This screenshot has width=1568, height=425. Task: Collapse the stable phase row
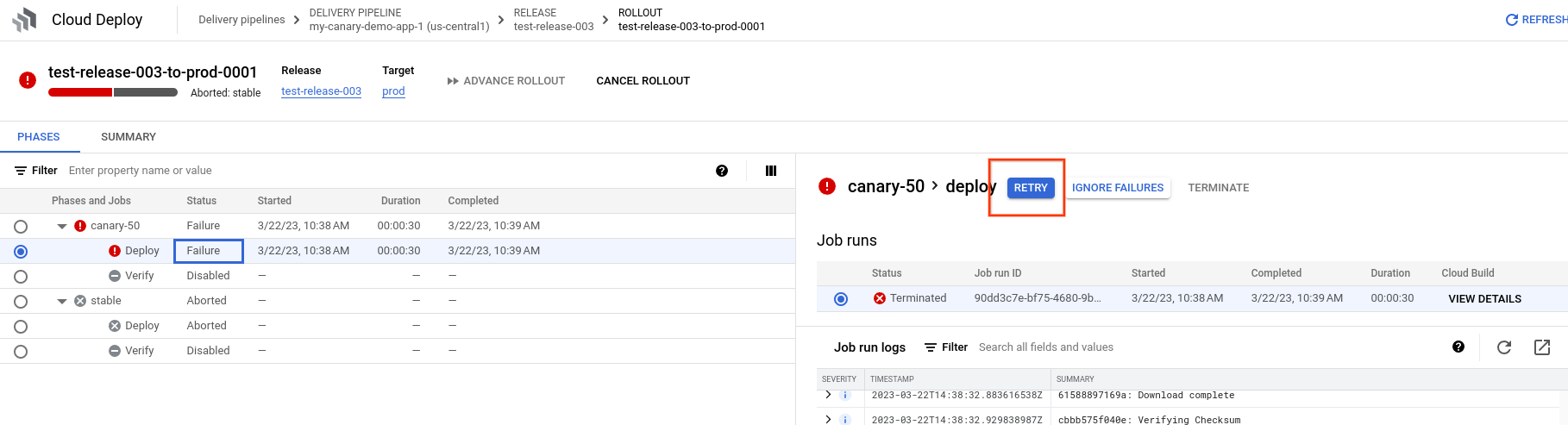tap(62, 301)
